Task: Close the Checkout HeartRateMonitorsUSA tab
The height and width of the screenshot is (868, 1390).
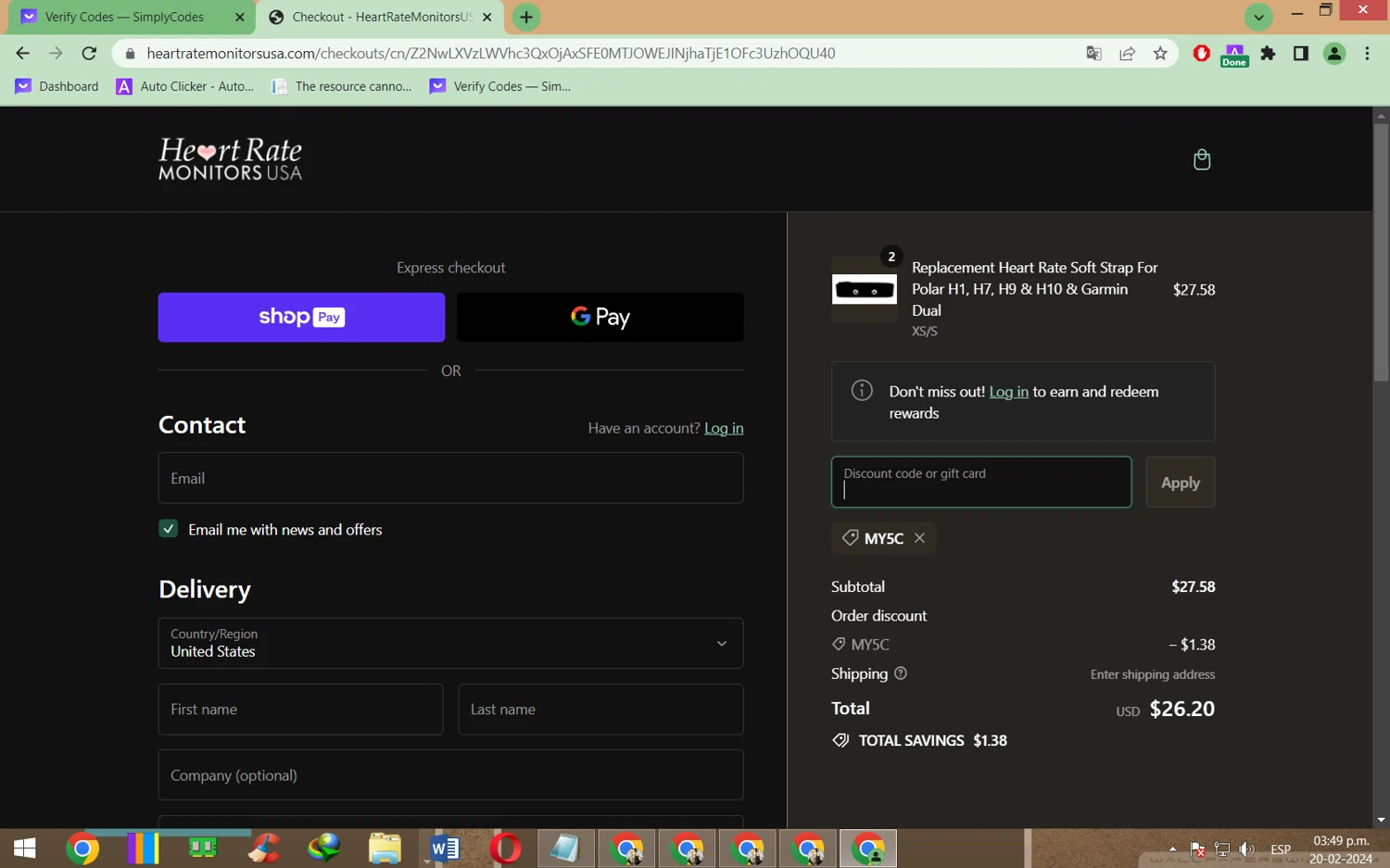Action: [487, 17]
